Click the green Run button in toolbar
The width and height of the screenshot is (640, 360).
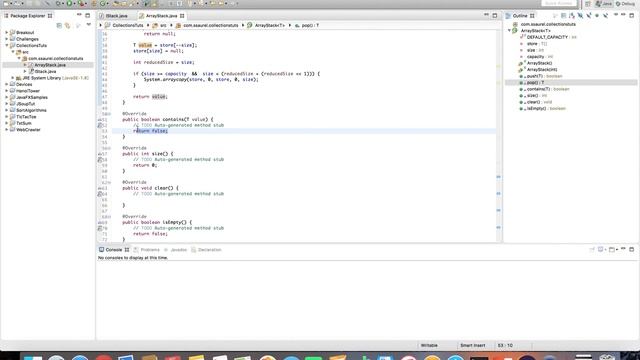(x=69, y=4)
